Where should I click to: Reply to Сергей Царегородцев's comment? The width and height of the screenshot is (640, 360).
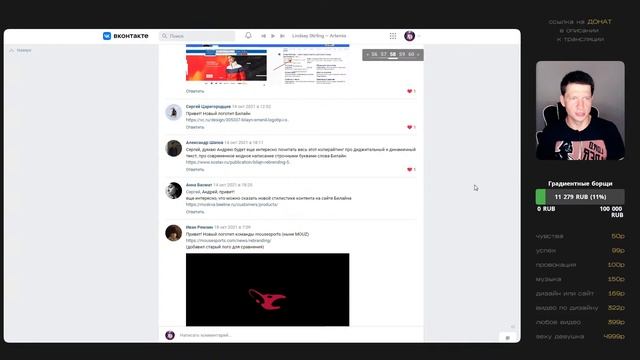(195, 127)
